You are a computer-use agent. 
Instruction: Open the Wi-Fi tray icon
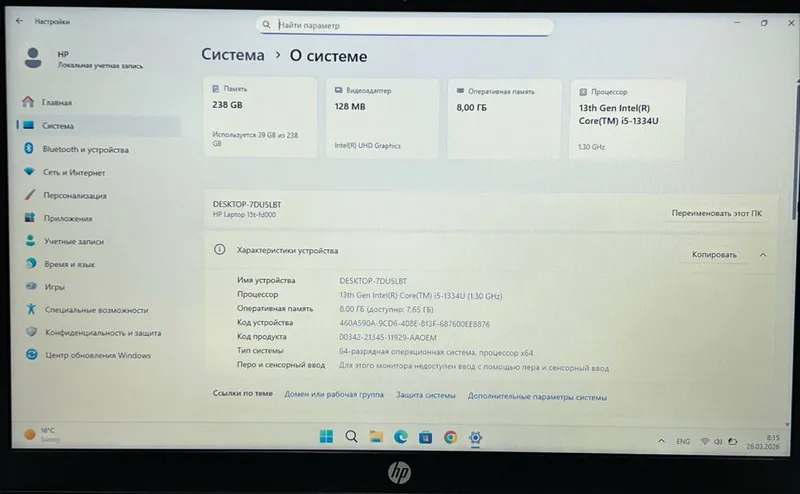(705, 441)
